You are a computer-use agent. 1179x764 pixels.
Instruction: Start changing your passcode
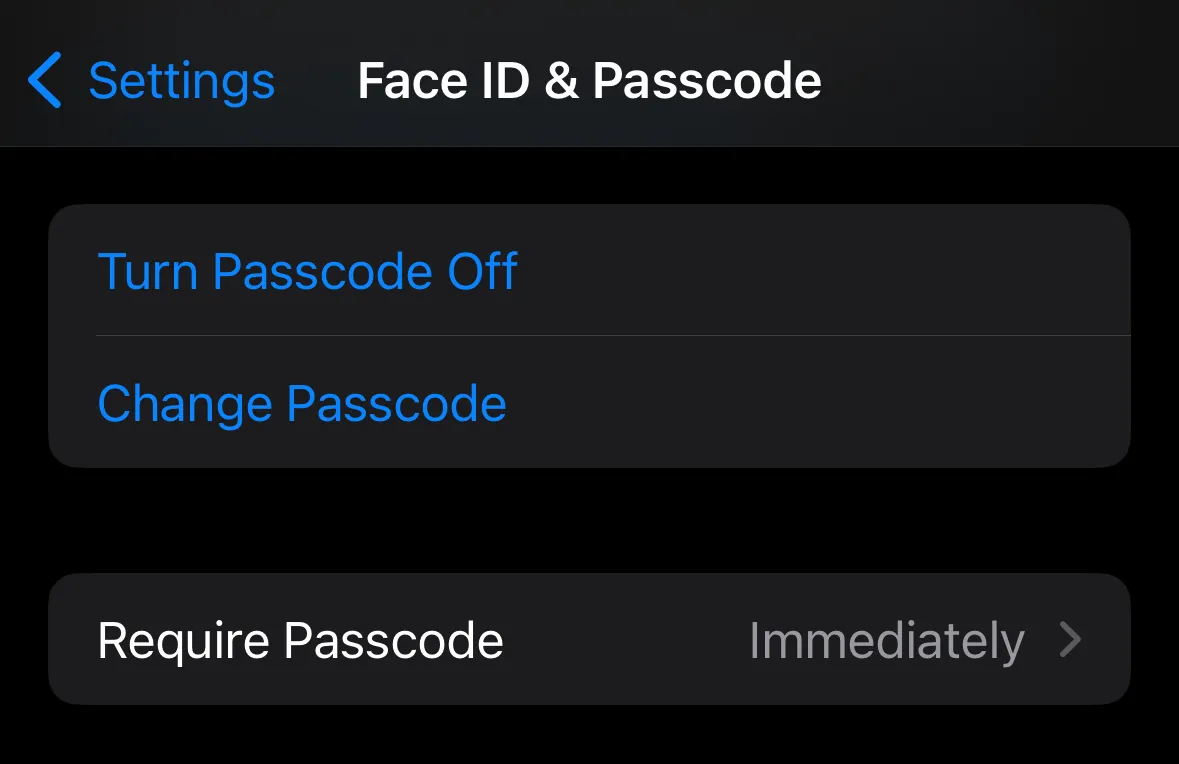(x=302, y=404)
